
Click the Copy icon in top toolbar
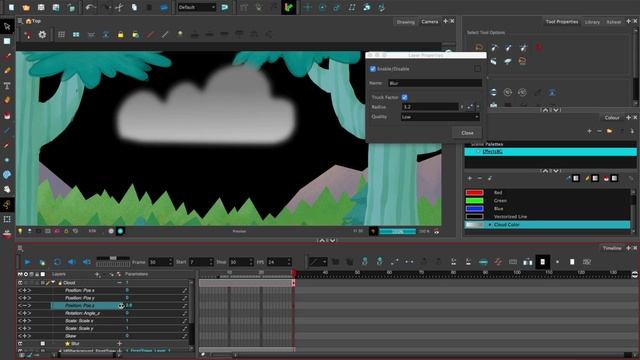[x=134, y=7]
